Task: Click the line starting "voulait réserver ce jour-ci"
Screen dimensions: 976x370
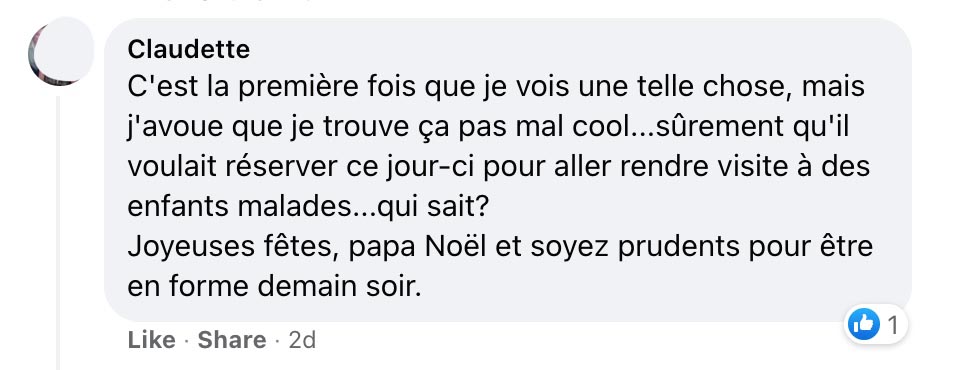Action: click(x=499, y=168)
